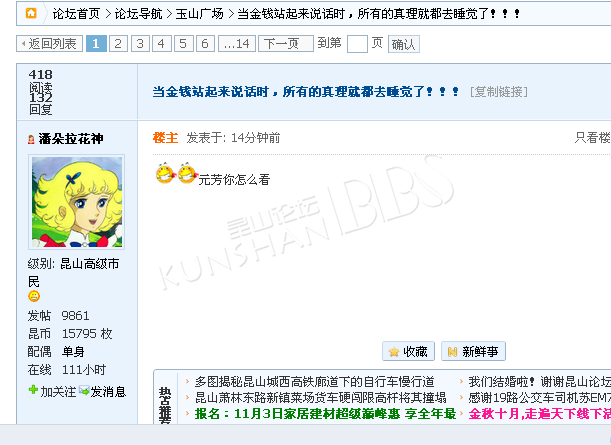Viewport: 611px width, 445px height.
Task: Click the page number input field
Action: click(357, 44)
